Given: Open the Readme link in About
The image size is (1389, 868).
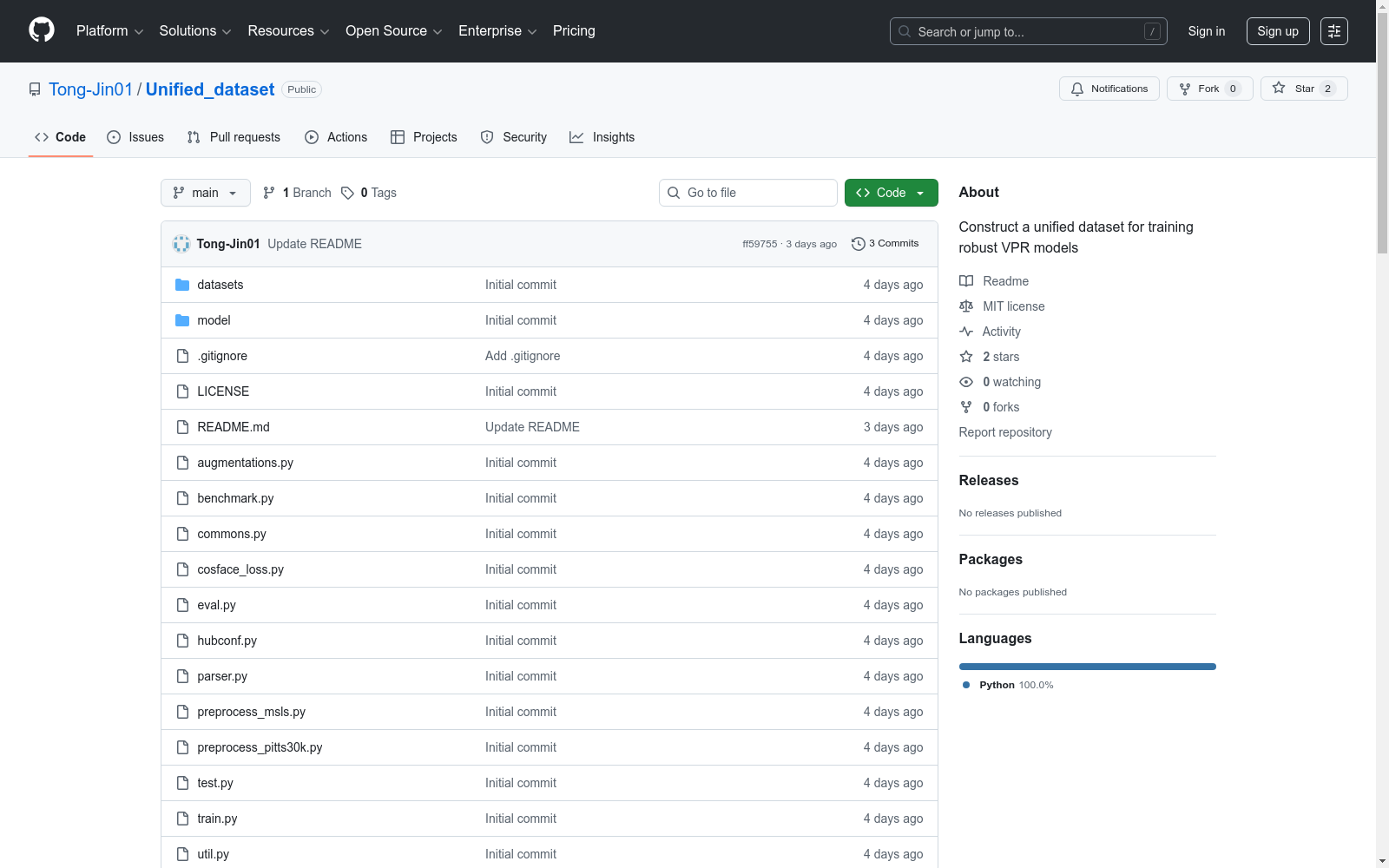Looking at the screenshot, I should pos(994,281).
